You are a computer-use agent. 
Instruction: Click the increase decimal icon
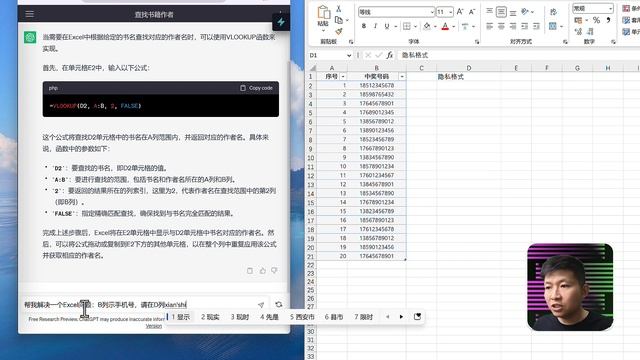578,31
